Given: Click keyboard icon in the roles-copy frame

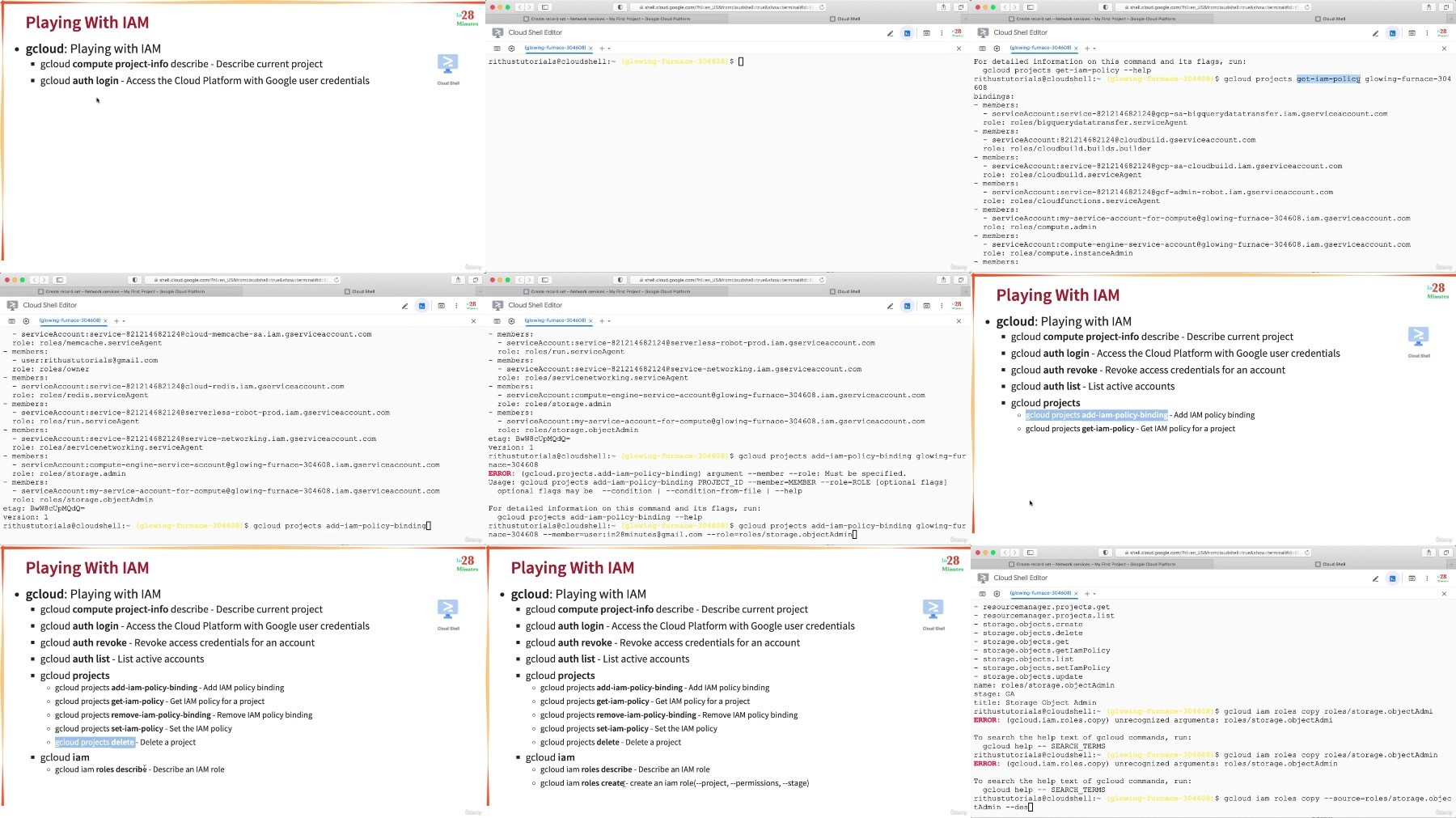Looking at the screenshot, I should pos(982,594).
